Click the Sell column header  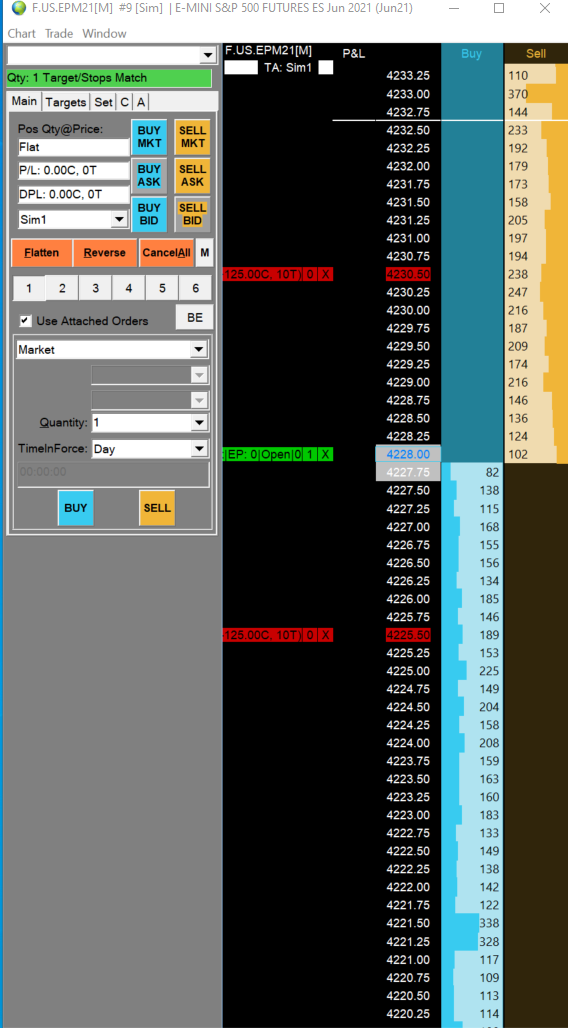pos(536,54)
